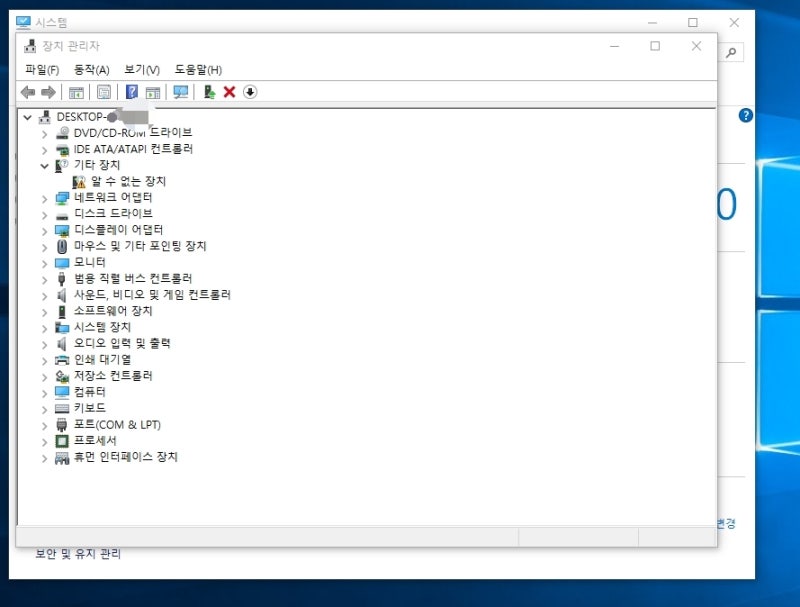Maximize the 장치 관리자 window
Viewport: 800px width, 607px height.
click(655, 46)
